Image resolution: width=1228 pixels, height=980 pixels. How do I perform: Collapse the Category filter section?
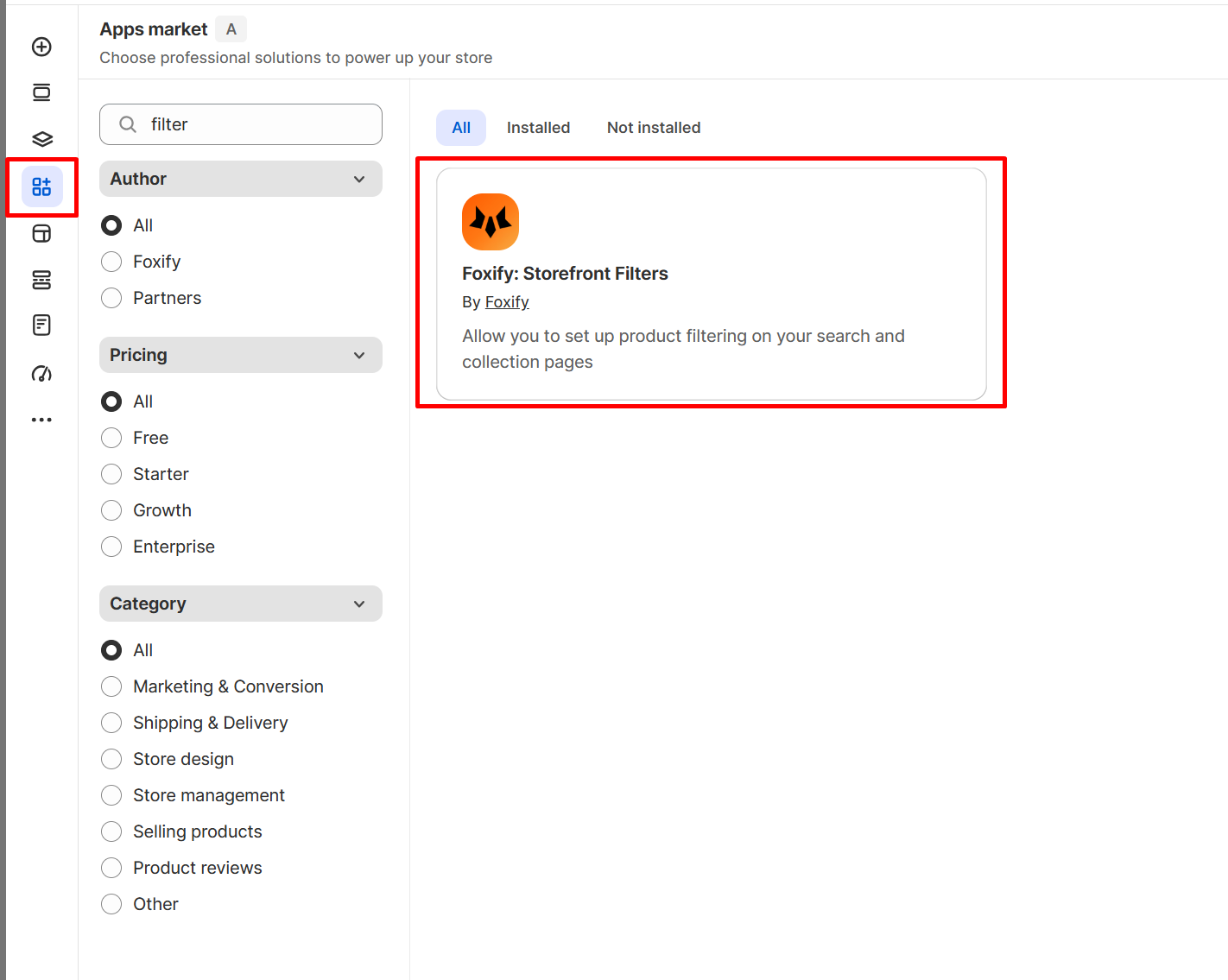pos(241,604)
